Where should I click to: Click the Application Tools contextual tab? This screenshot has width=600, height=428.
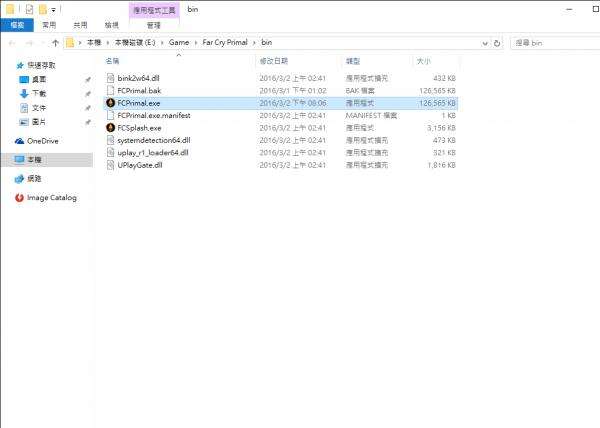tap(154, 10)
